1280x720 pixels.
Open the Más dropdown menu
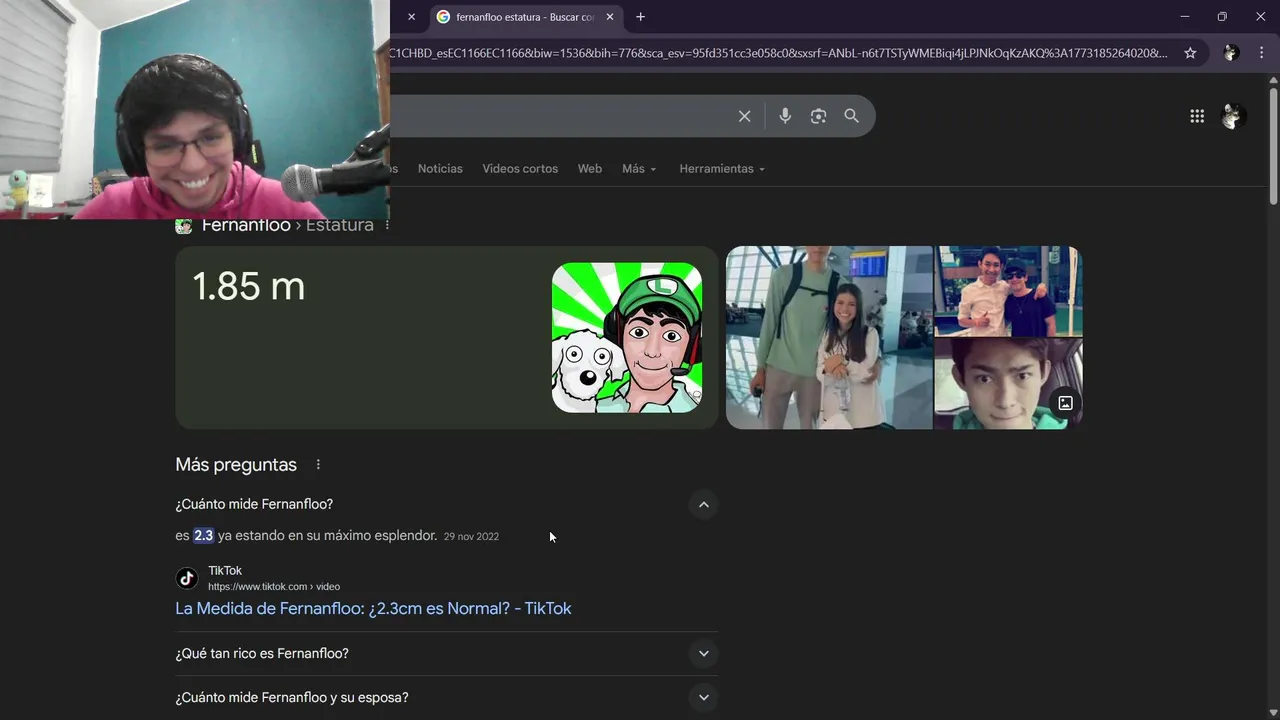coord(639,169)
